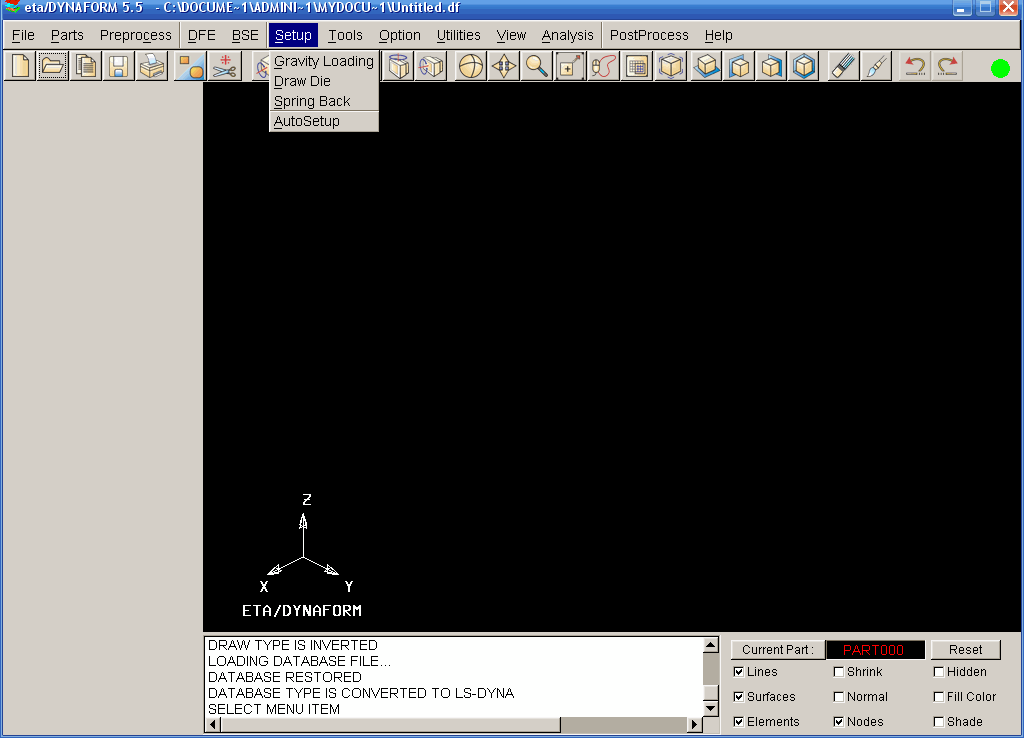Click the message log scroll-right arrow
The image size is (1024, 738).
pos(695,724)
